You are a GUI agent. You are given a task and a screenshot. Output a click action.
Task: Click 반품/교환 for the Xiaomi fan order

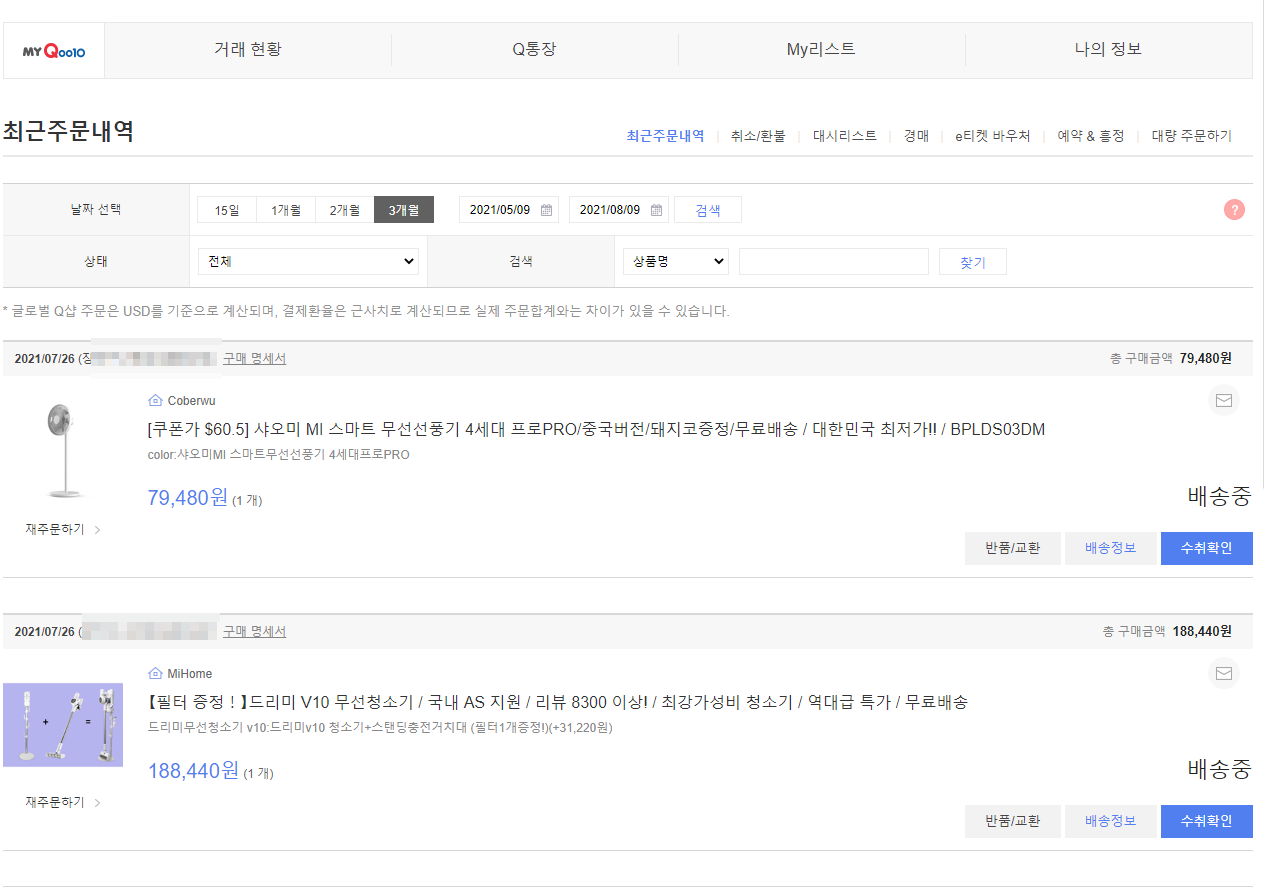tap(1013, 548)
